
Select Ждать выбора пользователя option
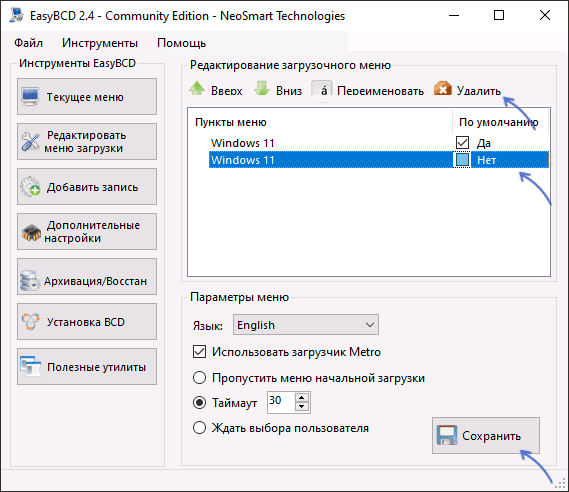coord(200,427)
